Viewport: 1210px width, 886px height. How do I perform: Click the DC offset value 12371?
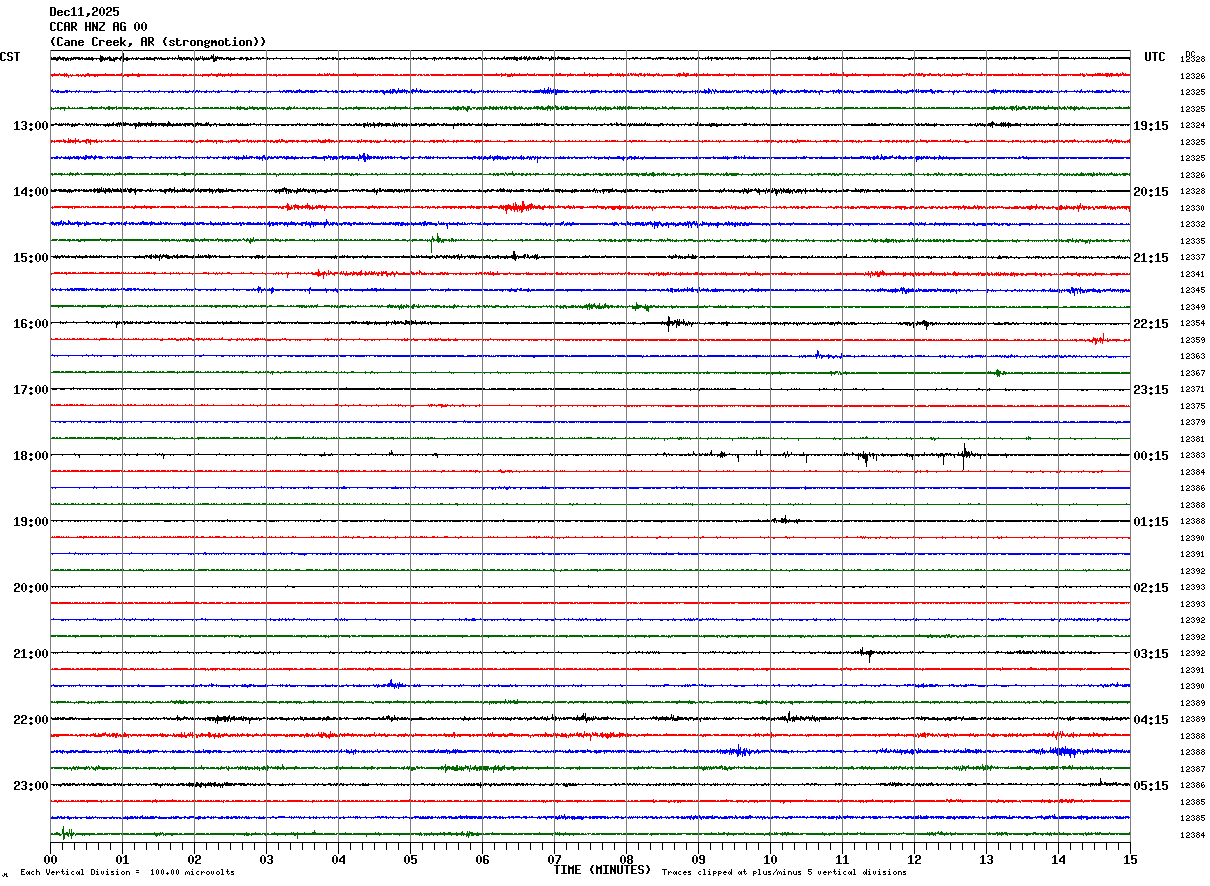pos(1192,390)
